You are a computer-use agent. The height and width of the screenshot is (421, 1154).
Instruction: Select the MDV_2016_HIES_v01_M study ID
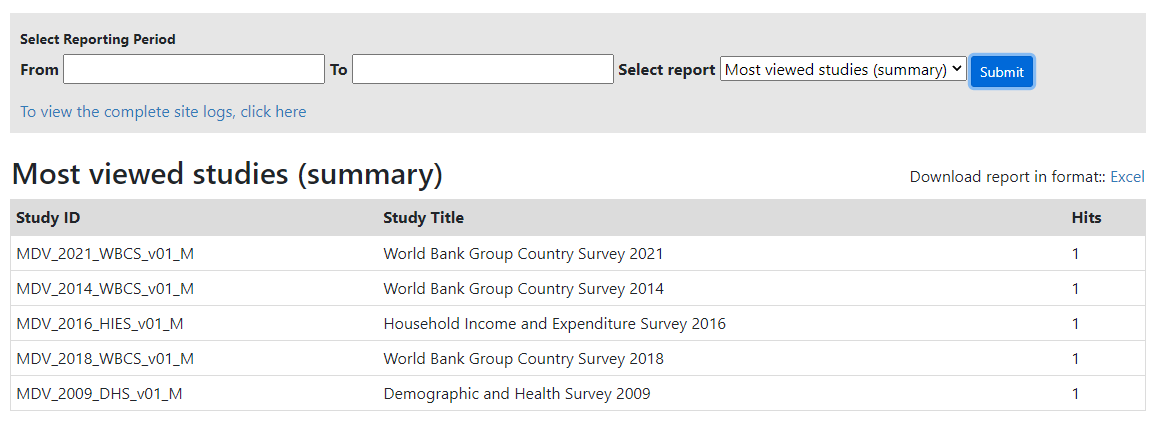click(100, 324)
